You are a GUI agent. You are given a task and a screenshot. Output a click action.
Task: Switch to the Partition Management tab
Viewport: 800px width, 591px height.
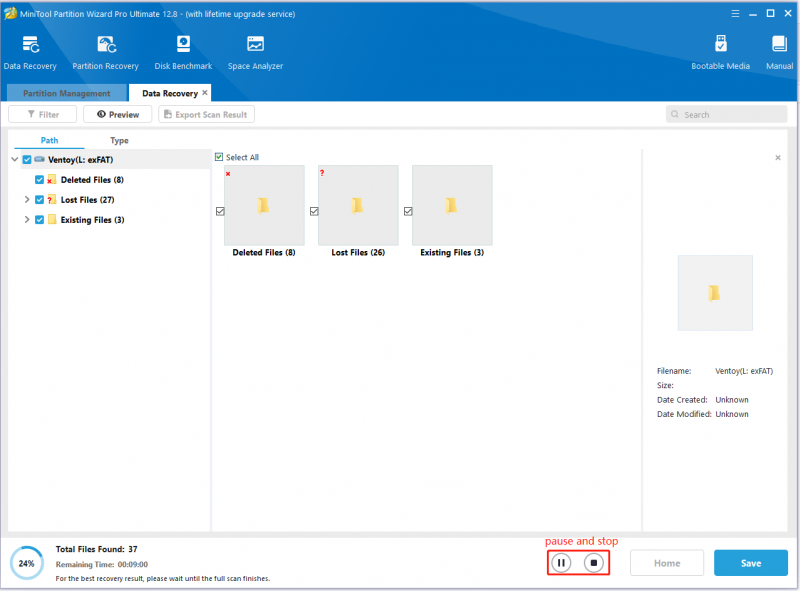point(66,93)
